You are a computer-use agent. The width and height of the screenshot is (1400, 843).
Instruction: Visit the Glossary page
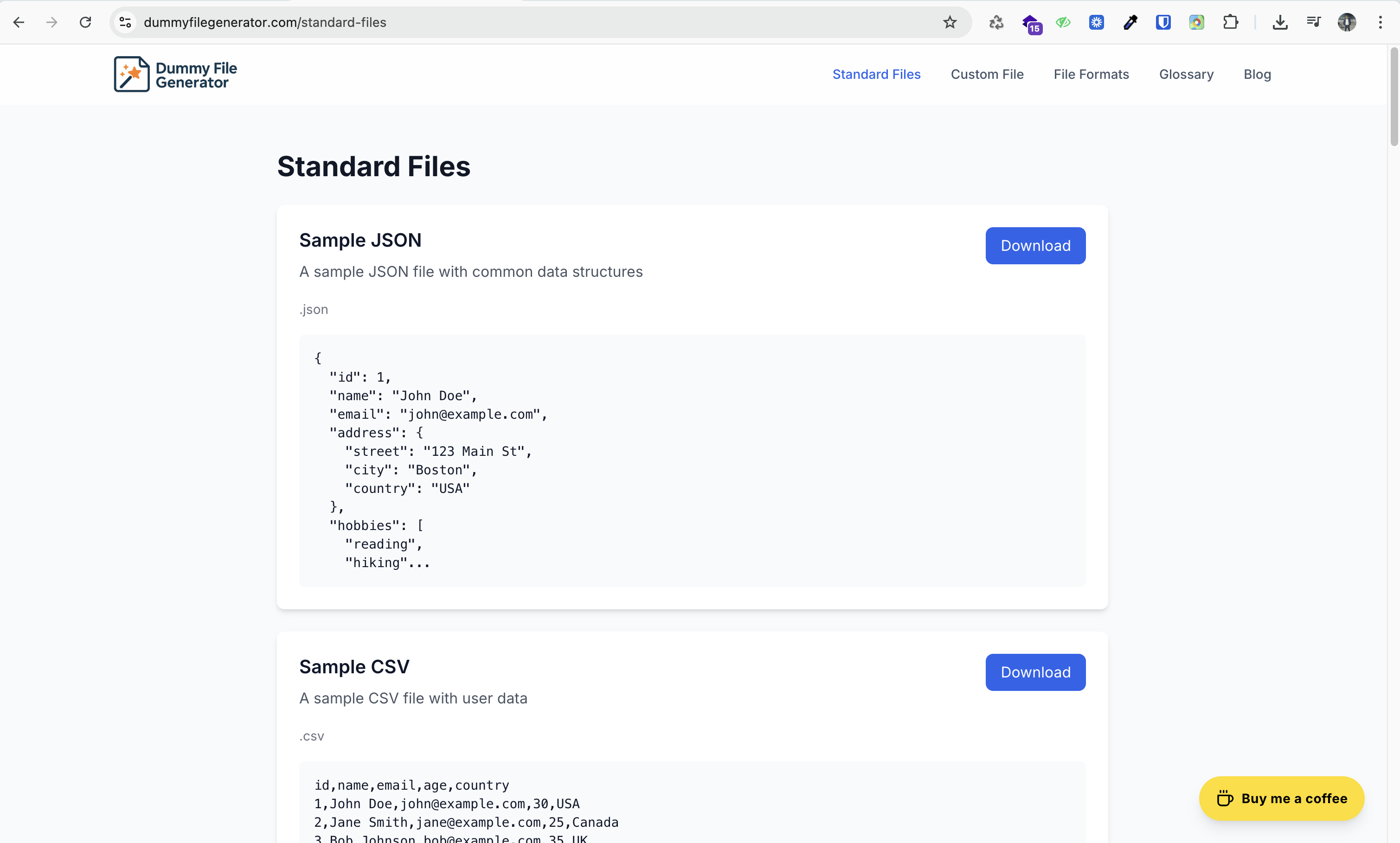point(1186,74)
